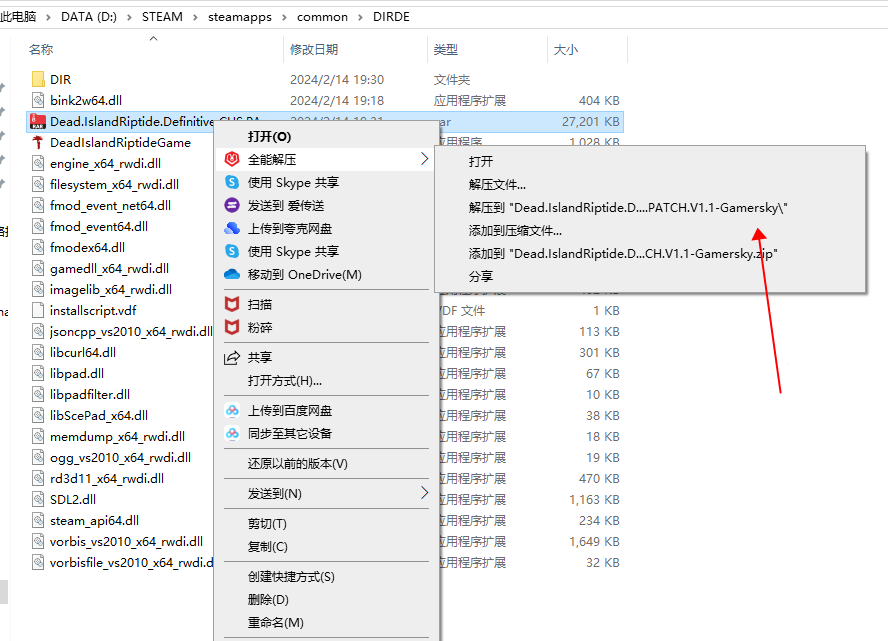Expand the 发送到(N) submenu arrow
Image resolution: width=888 pixels, height=641 pixels.
(x=424, y=493)
